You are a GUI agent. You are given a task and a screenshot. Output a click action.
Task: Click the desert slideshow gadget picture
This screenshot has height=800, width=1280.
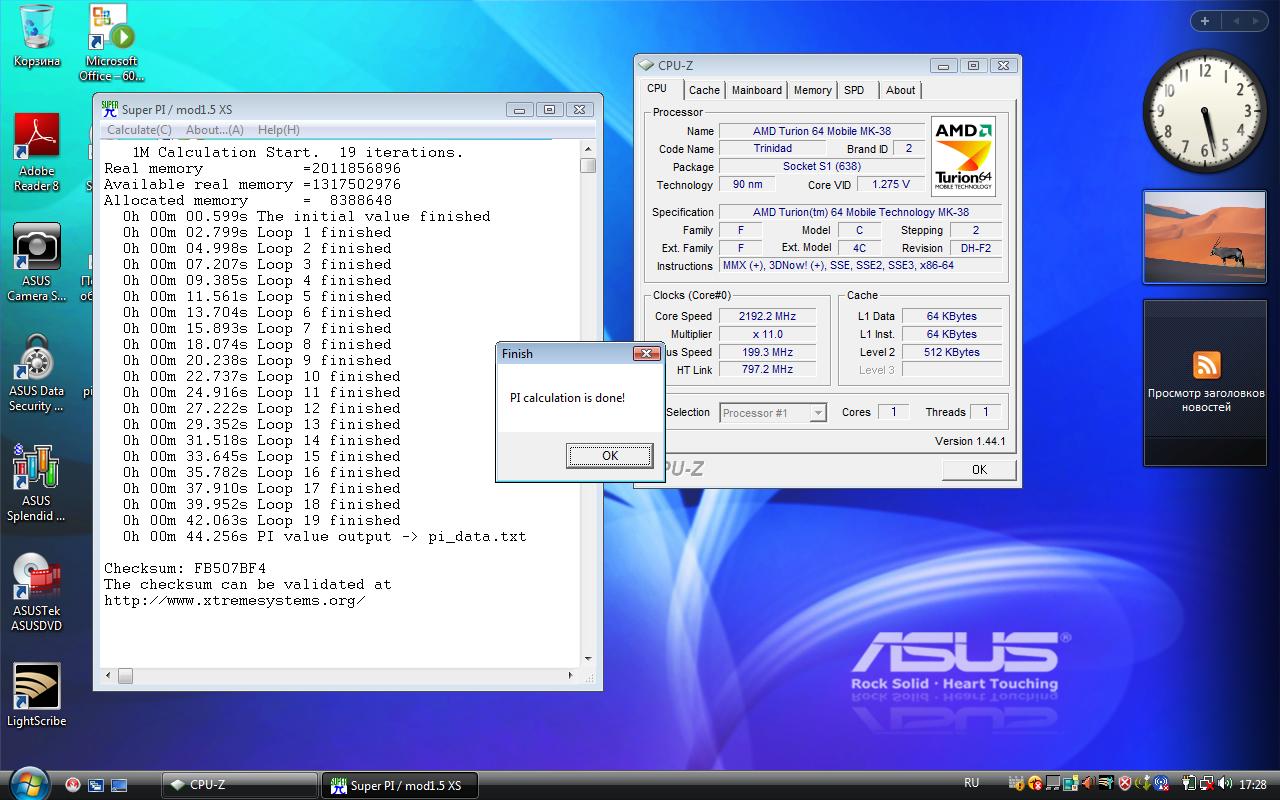coord(1204,237)
